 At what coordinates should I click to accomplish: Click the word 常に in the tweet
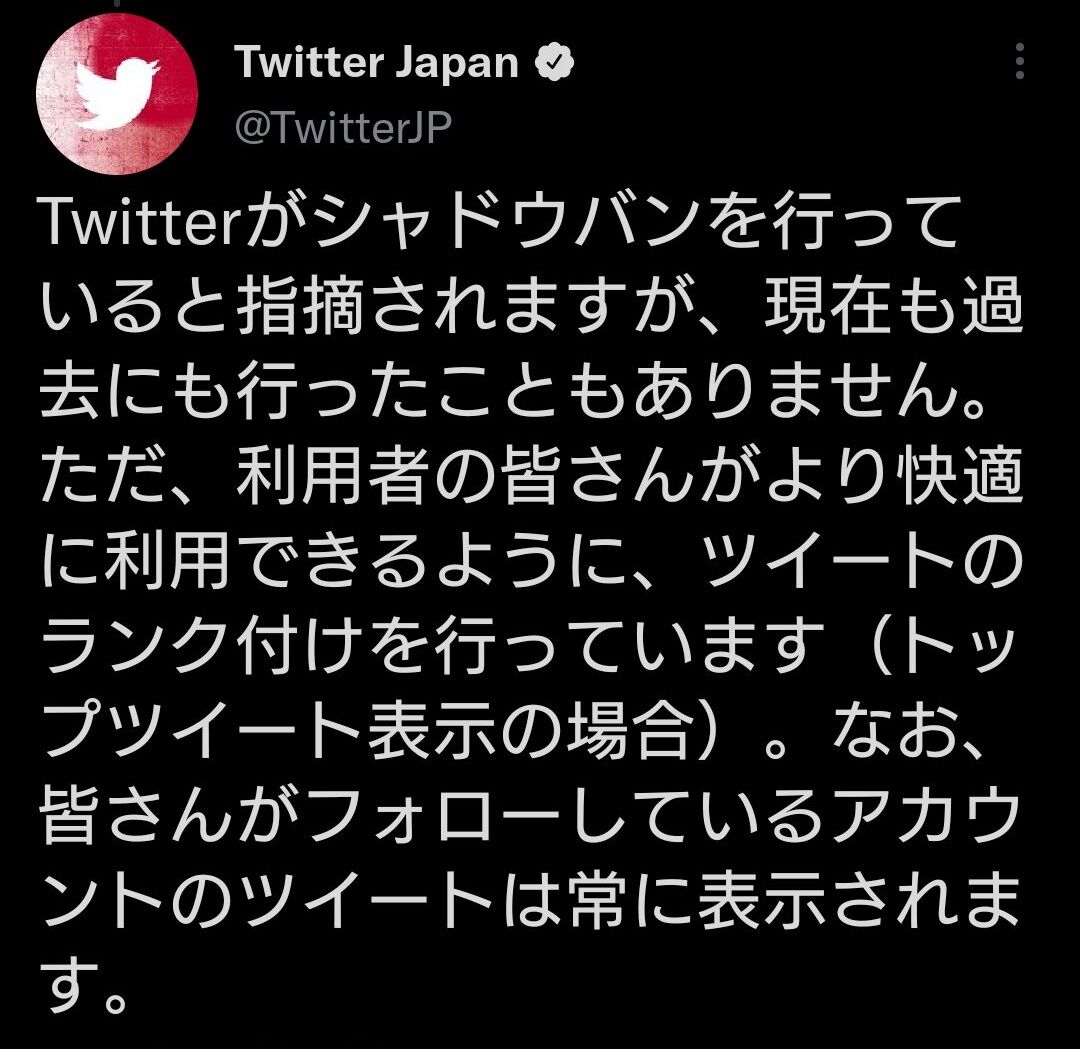point(632,900)
